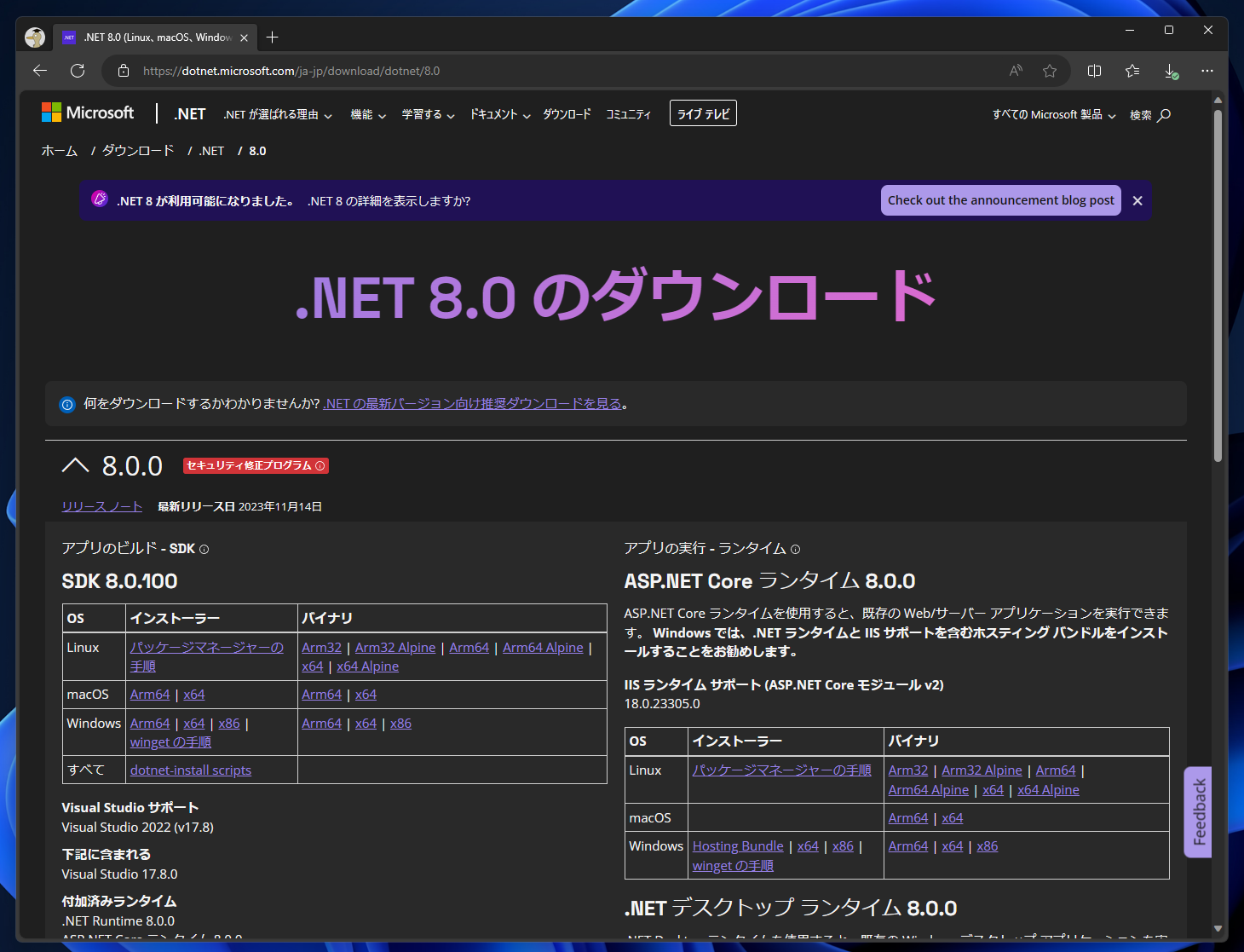Toggle the split screen icon
This screenshot has height=952, width=1244.
(x=1095, y=71)
